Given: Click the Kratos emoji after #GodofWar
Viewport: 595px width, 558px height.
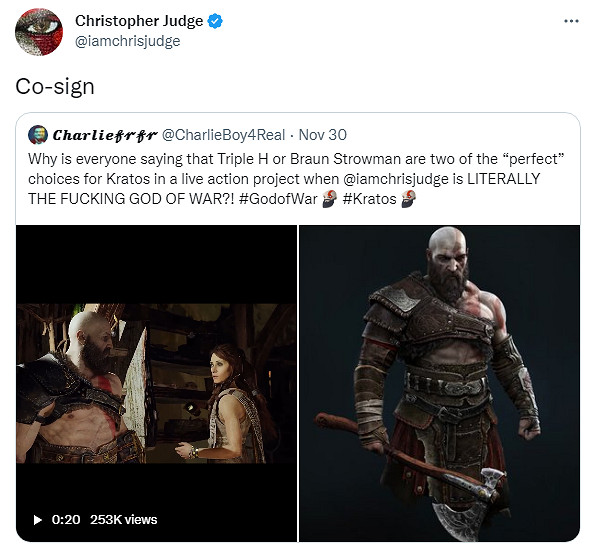Looking at the screenshot, I should click(x=329, y=199).
